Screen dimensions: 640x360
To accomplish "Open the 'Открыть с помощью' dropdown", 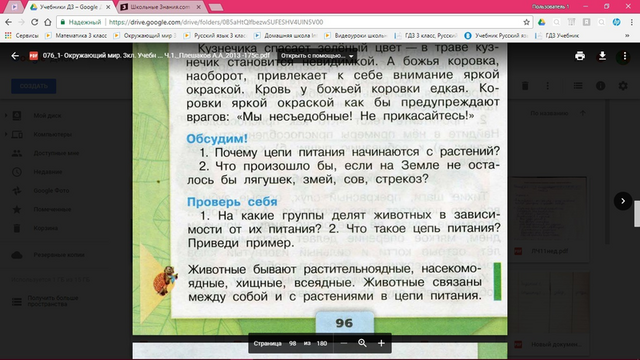I will (317, 56).
